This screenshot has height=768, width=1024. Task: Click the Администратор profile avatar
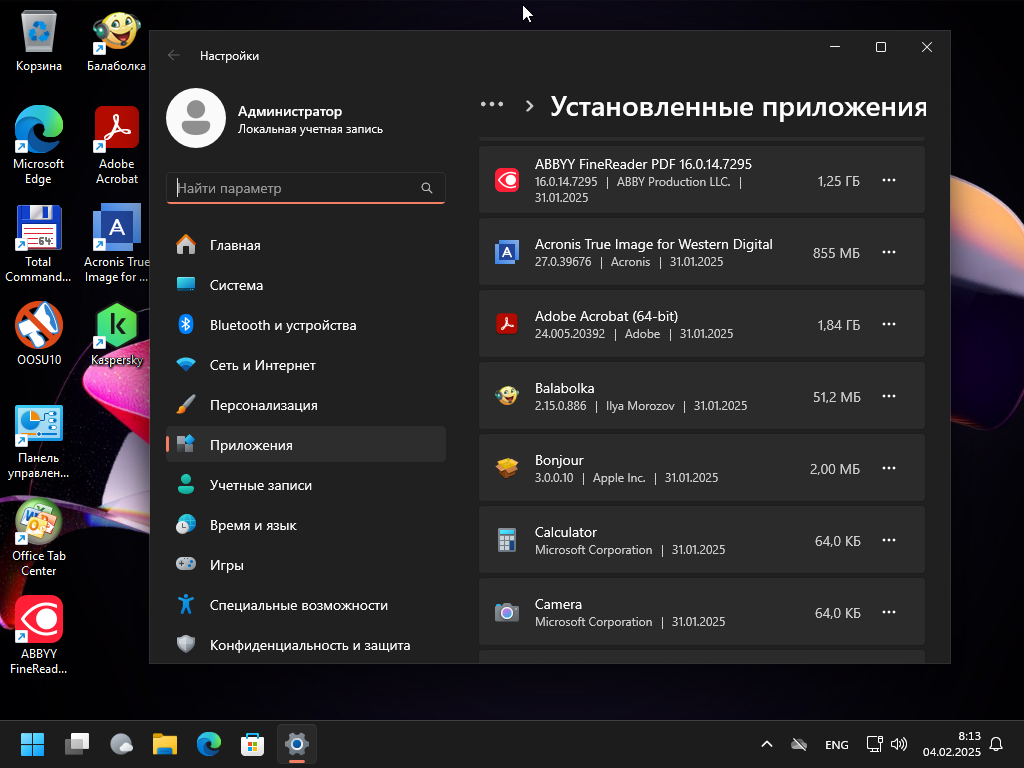coord(196,118)
